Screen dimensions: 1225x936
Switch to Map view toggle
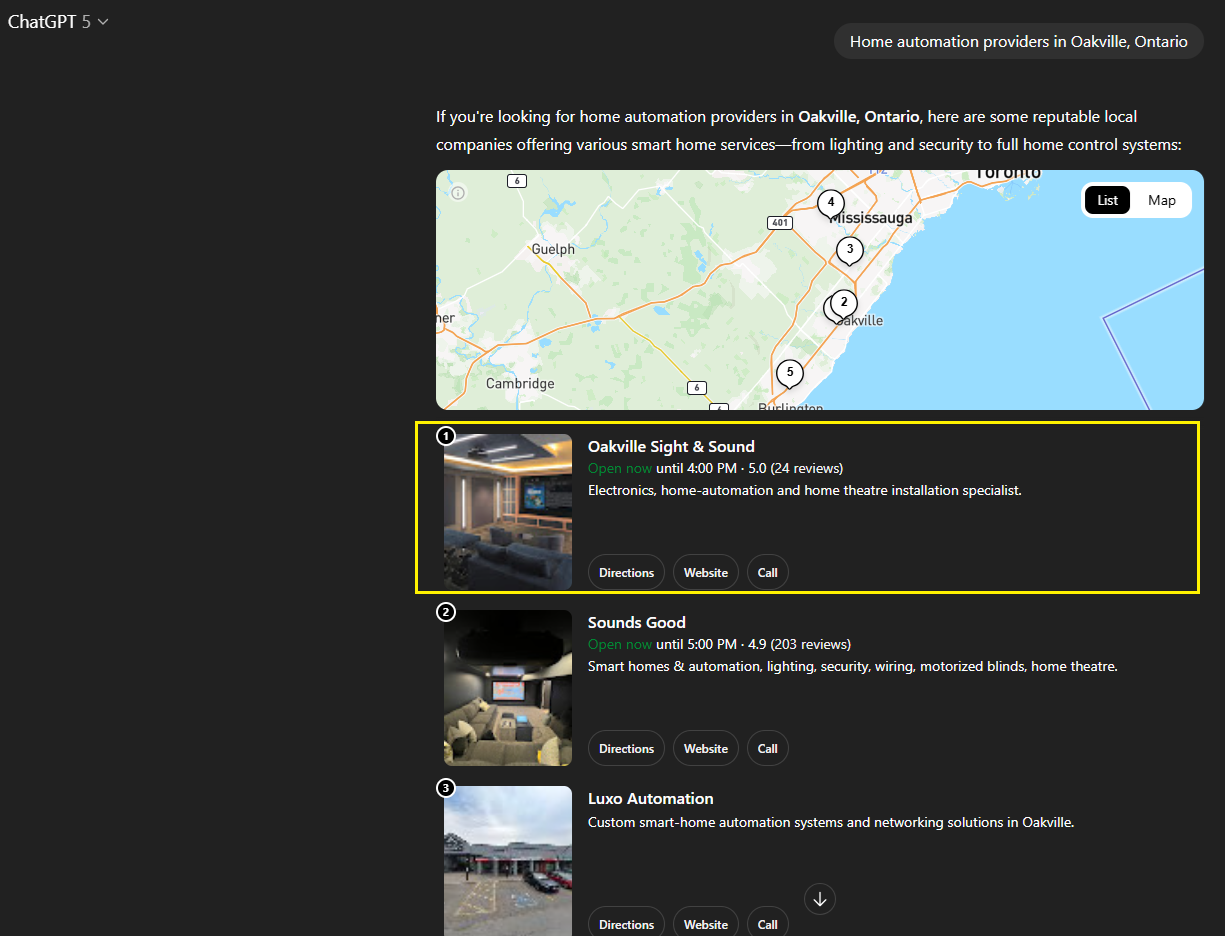pos(1161,200)
